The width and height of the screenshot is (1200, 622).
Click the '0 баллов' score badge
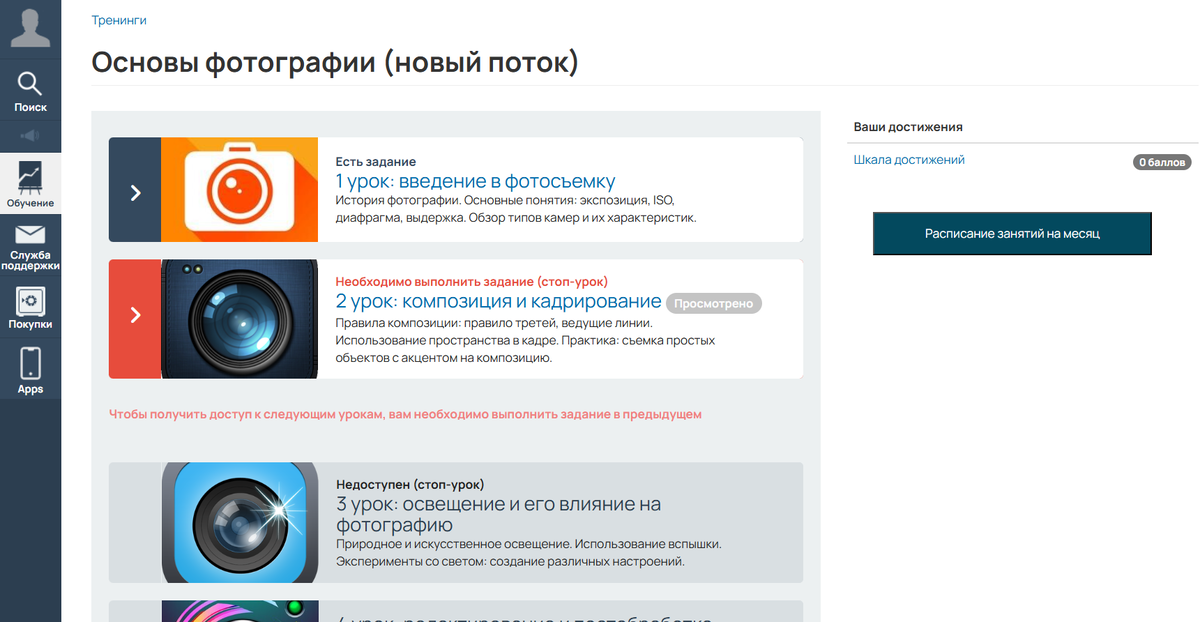[1162, 161]
